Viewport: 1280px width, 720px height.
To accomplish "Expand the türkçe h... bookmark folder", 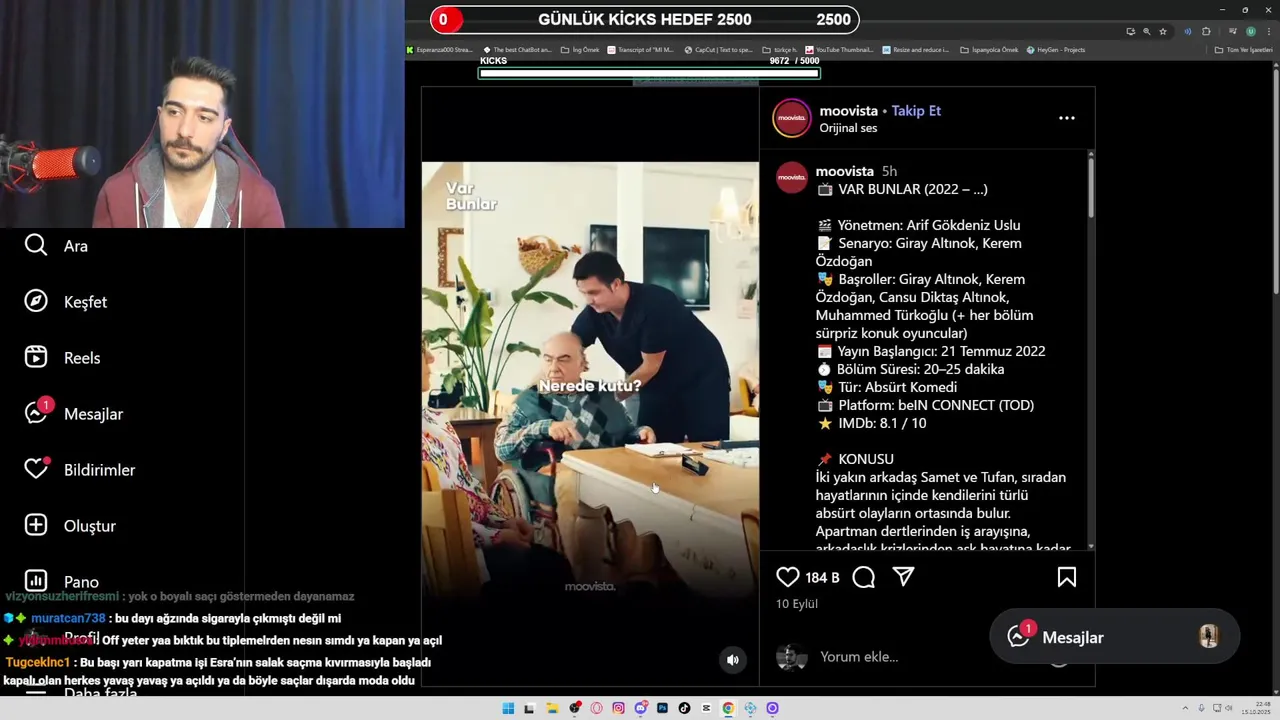I will [x=780, y=49].
